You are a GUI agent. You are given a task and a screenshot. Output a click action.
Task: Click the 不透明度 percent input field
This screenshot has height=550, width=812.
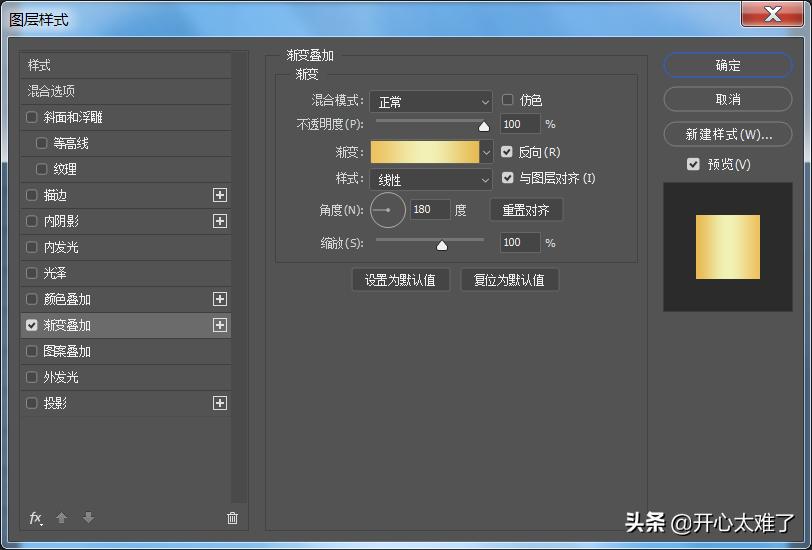coord(520,124)
